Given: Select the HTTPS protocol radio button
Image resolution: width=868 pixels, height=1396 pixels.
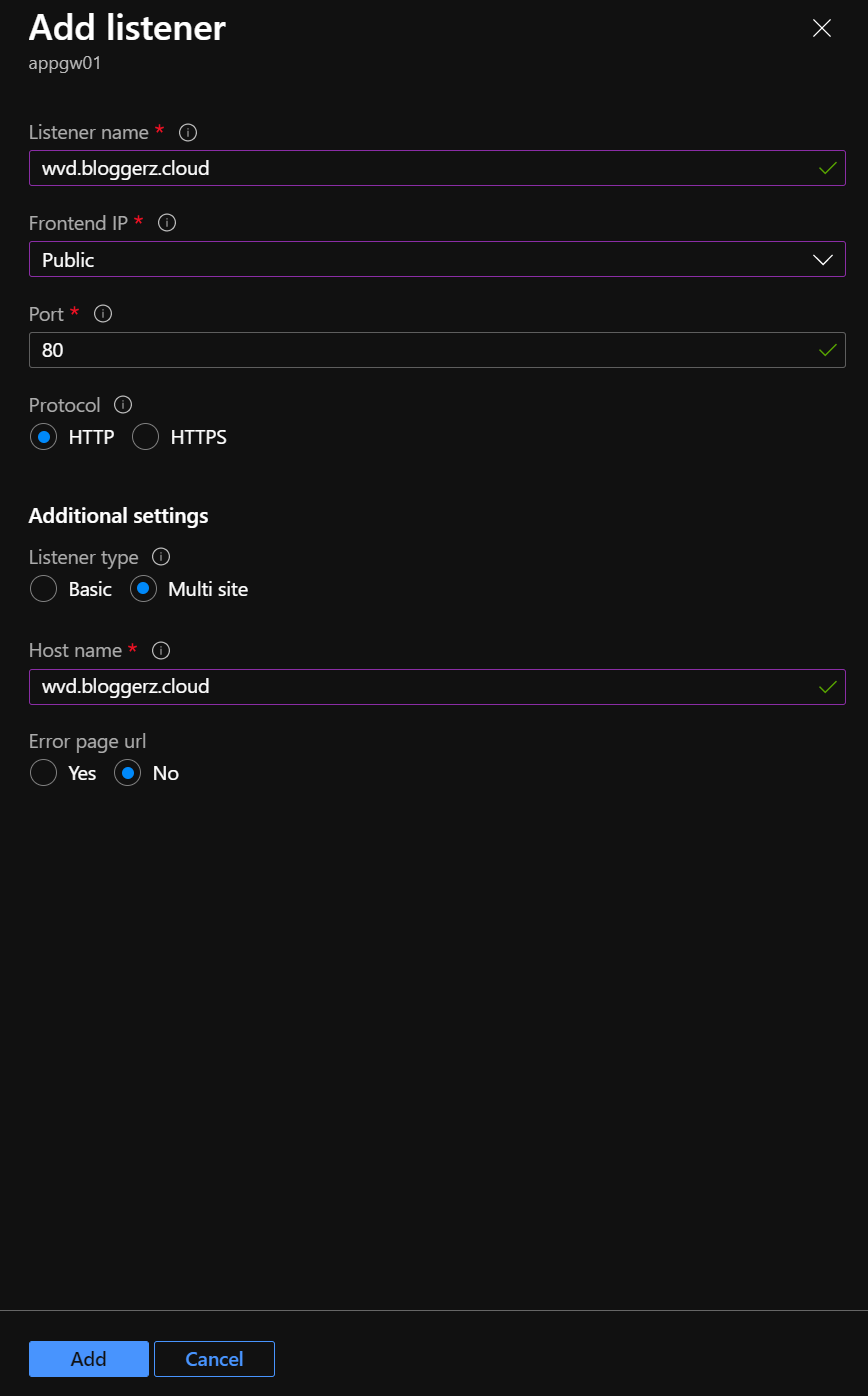Looking at the screenshot, I should pyautogui.click(x=145, y=437).
